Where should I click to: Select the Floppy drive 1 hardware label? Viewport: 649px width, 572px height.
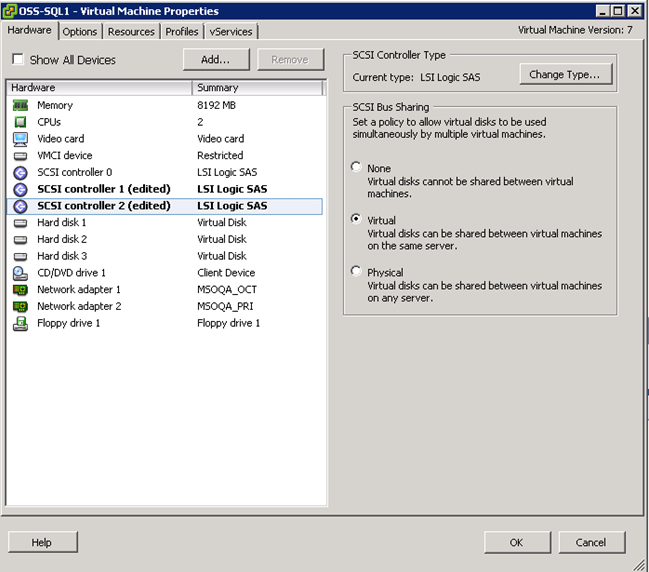(69, 323)
